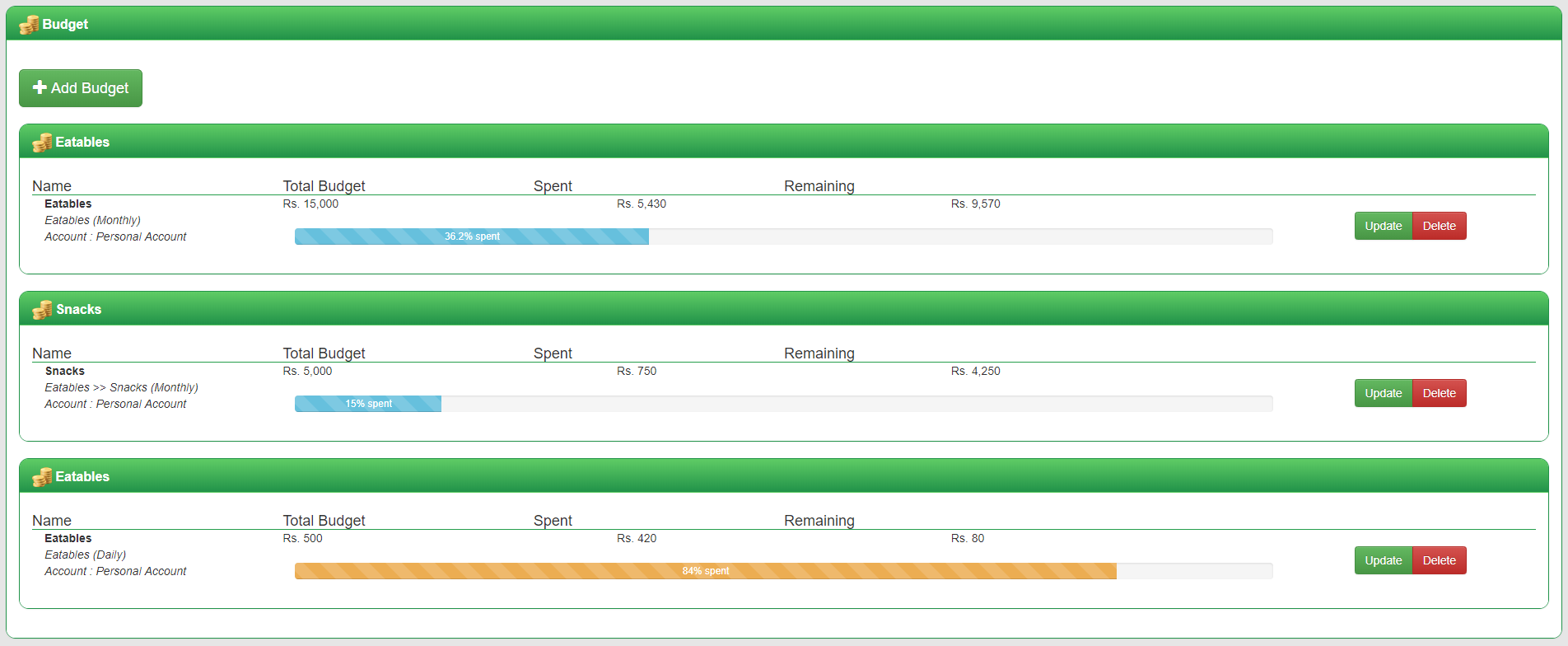Image resolution: width=1568 pixels, height=646 pixels.
Task: Click the Rs. 420 spent amount
Action: 637,538
